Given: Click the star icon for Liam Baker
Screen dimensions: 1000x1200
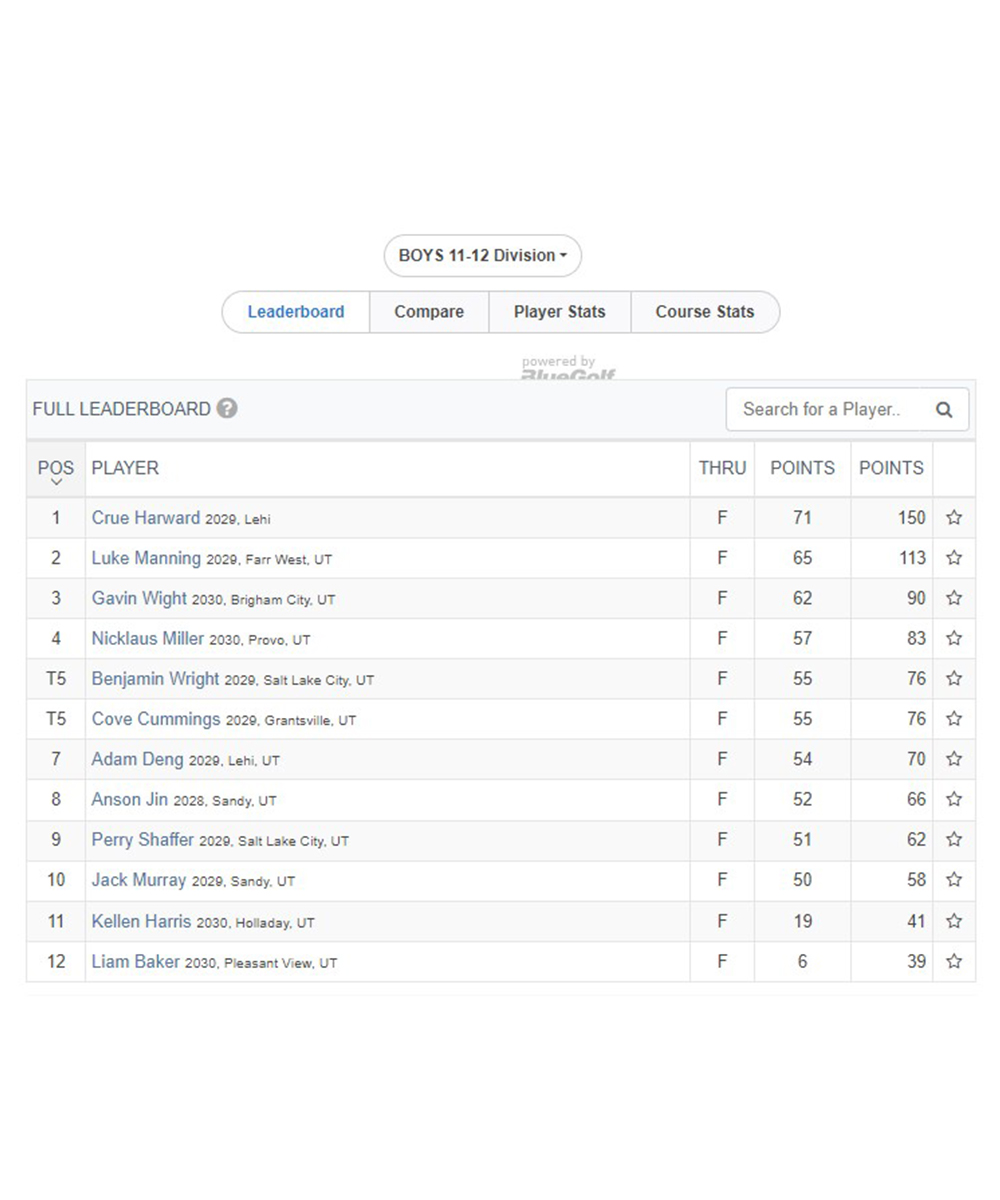Looking at the screenshot, I should [954, 961].
